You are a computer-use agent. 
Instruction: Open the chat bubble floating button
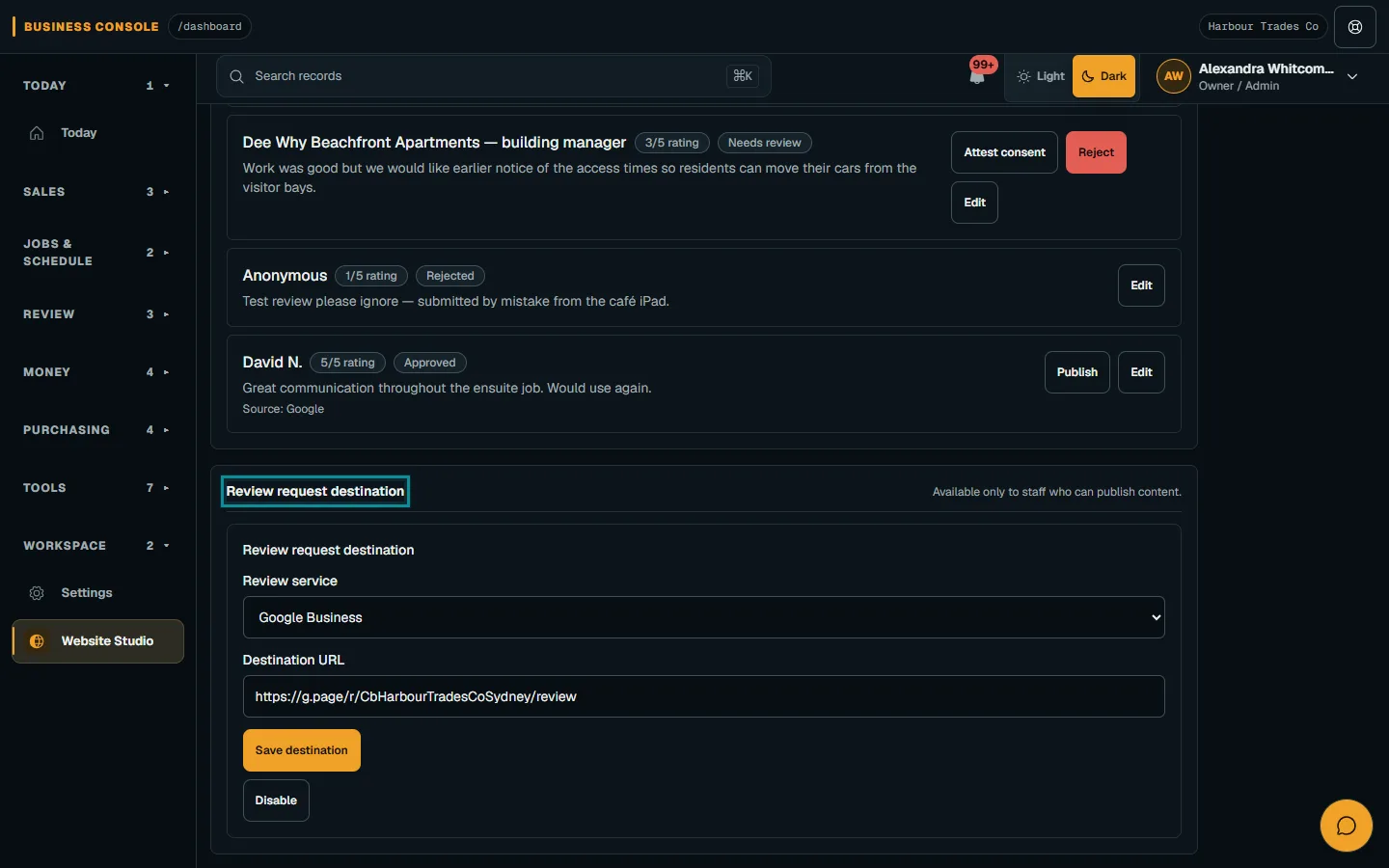pyautogui.click(x=1346, y=826)
